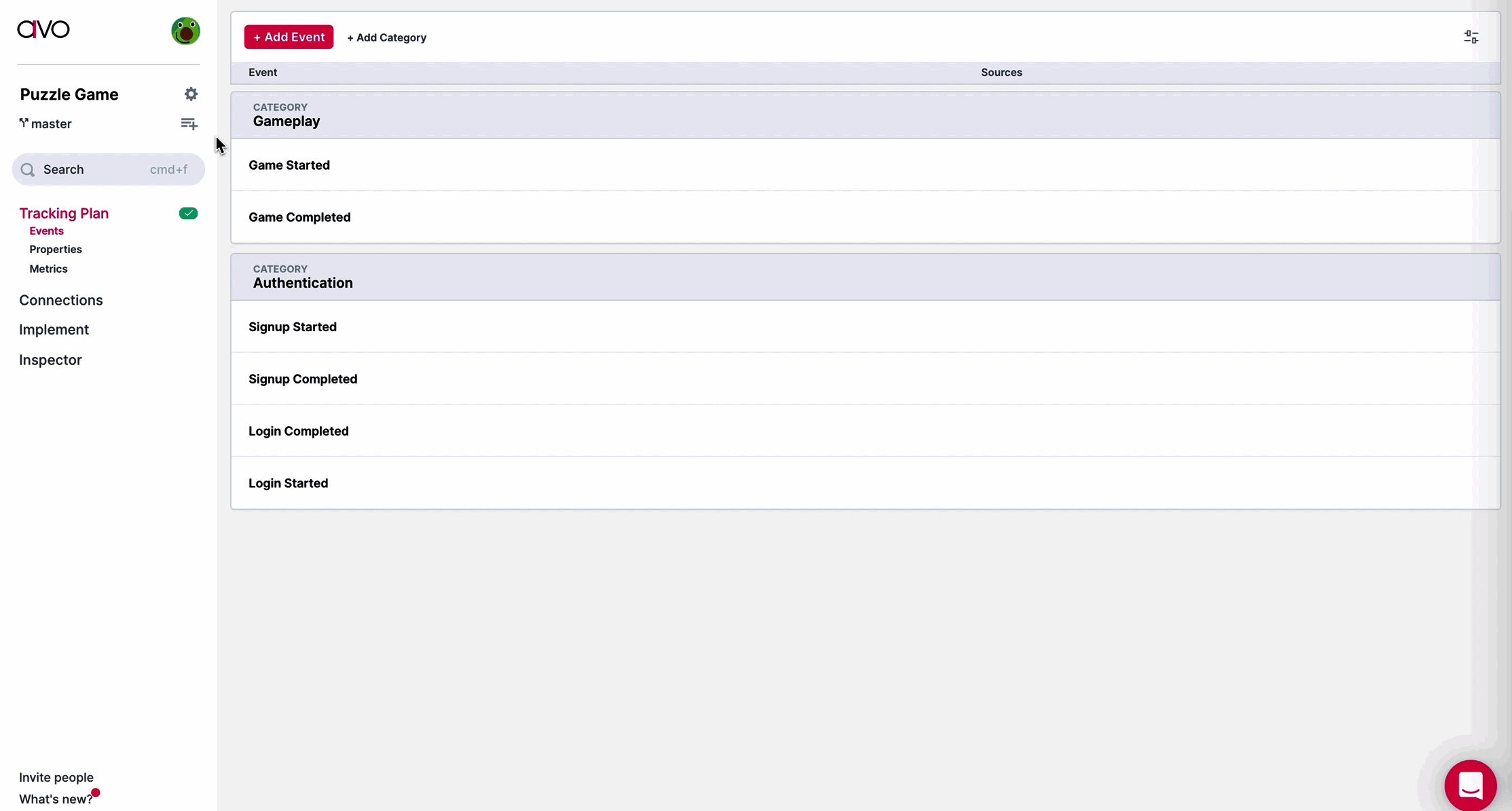
Task: Open the Signup Started event
Action: click(x=866, y=327)
